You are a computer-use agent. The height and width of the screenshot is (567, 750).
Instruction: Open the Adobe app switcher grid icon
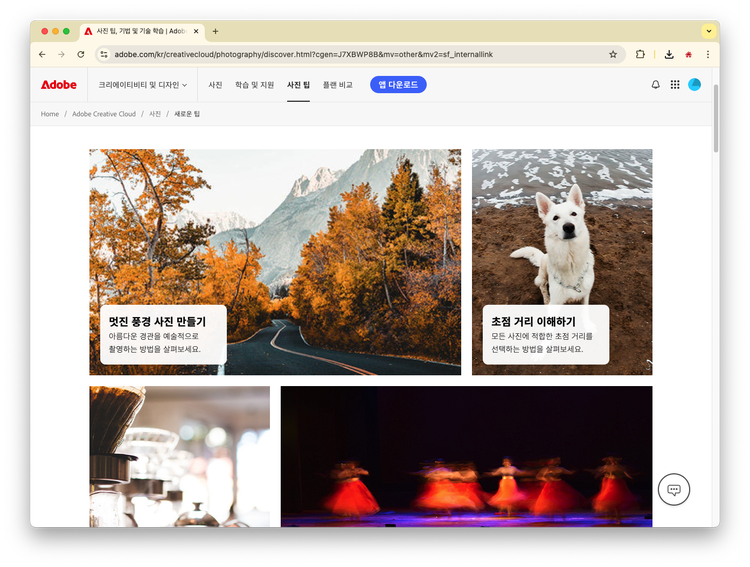675,85
